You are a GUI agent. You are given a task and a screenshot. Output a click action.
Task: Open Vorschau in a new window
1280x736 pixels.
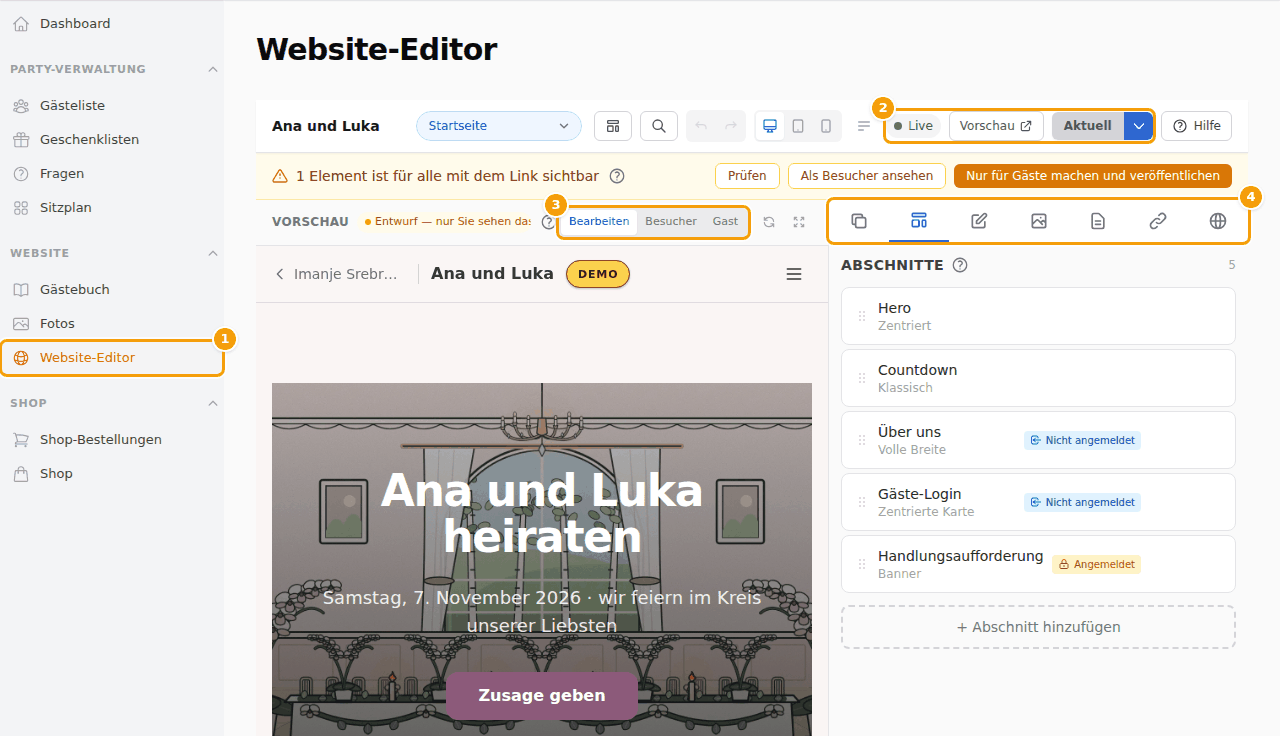tap(996, 126)
